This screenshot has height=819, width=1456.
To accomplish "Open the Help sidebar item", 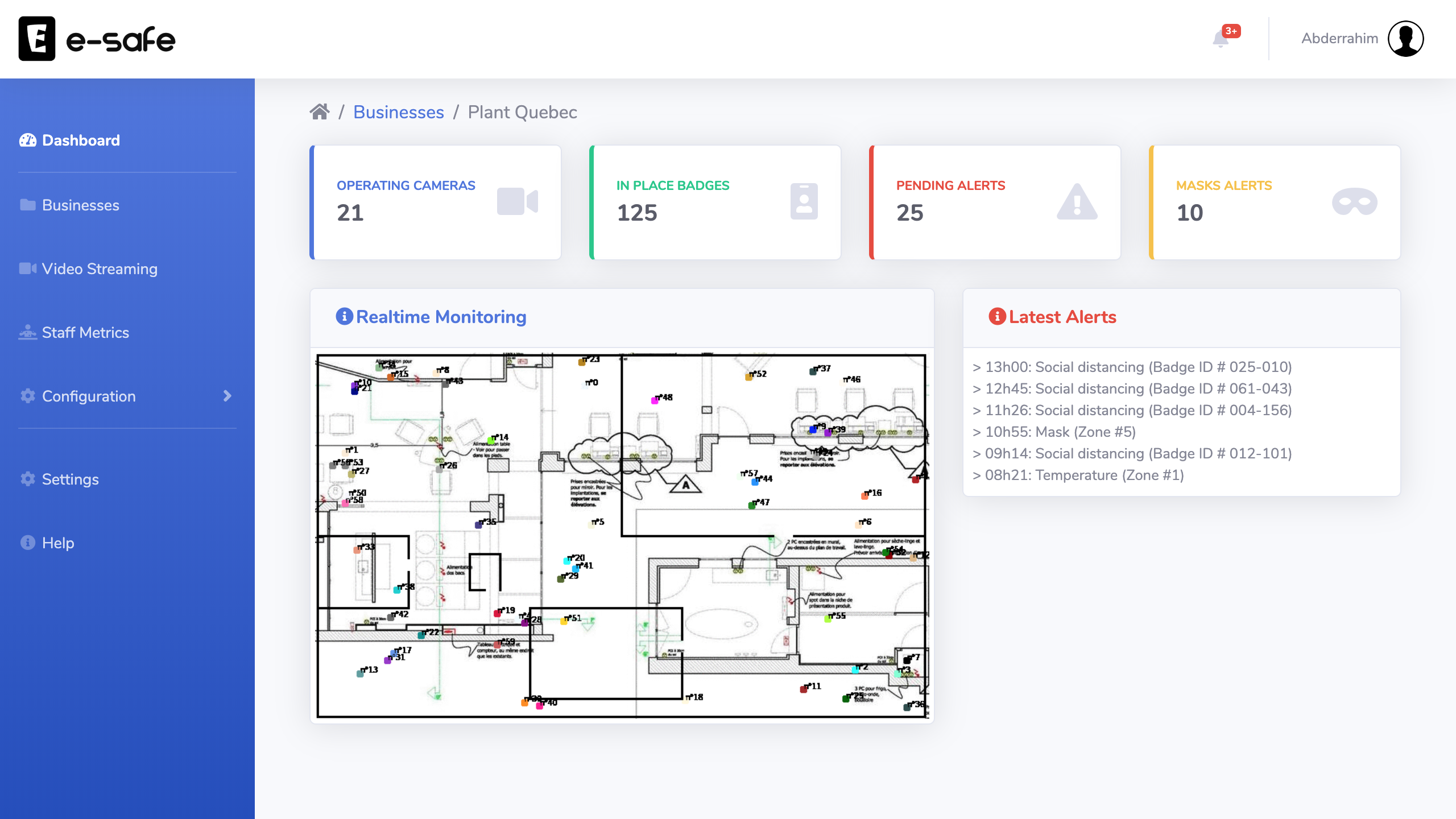I will (57, 543).
